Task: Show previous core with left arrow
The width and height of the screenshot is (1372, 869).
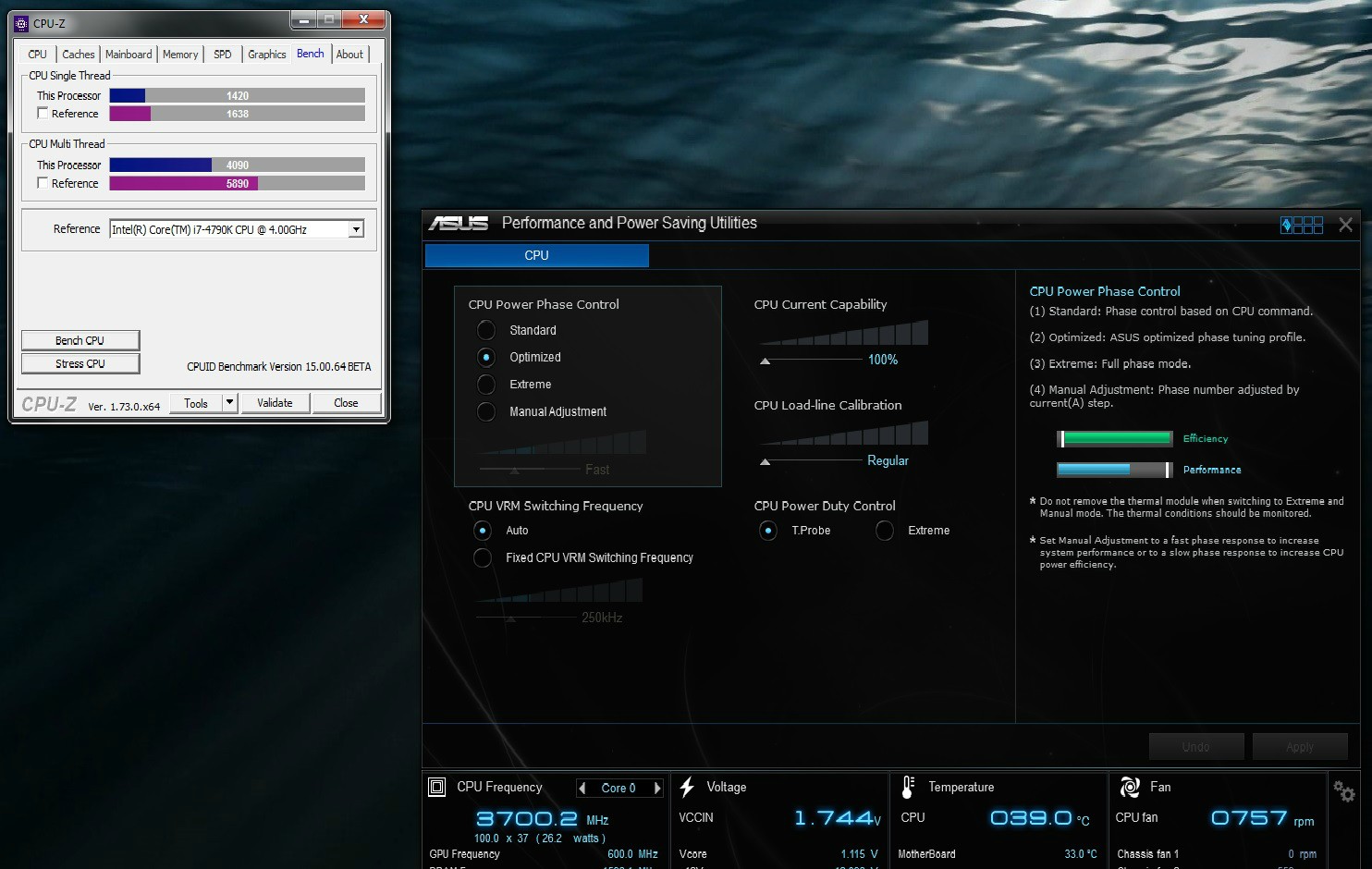Action: 582,788
